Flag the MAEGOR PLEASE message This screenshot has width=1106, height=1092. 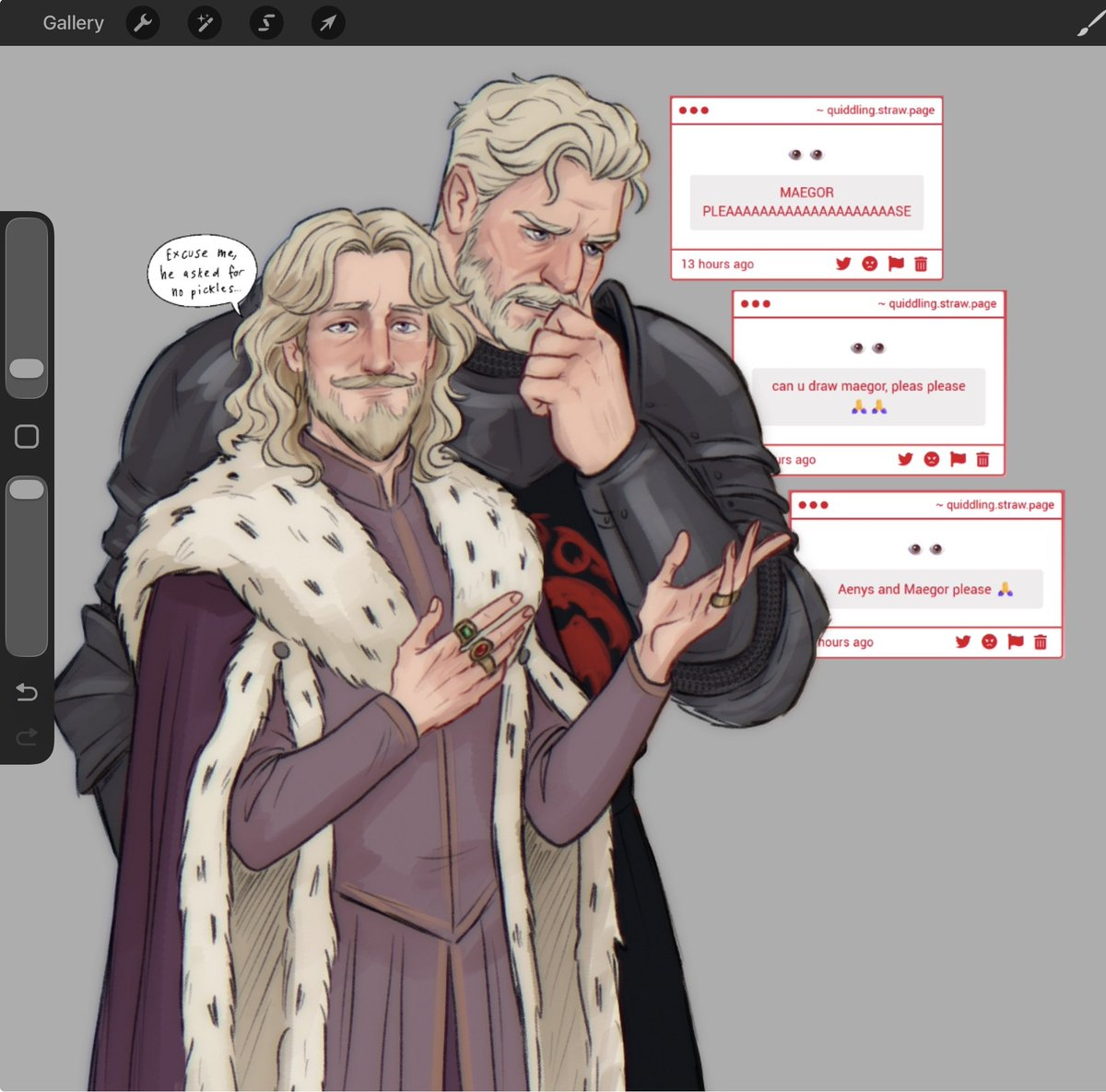[896, 264]
